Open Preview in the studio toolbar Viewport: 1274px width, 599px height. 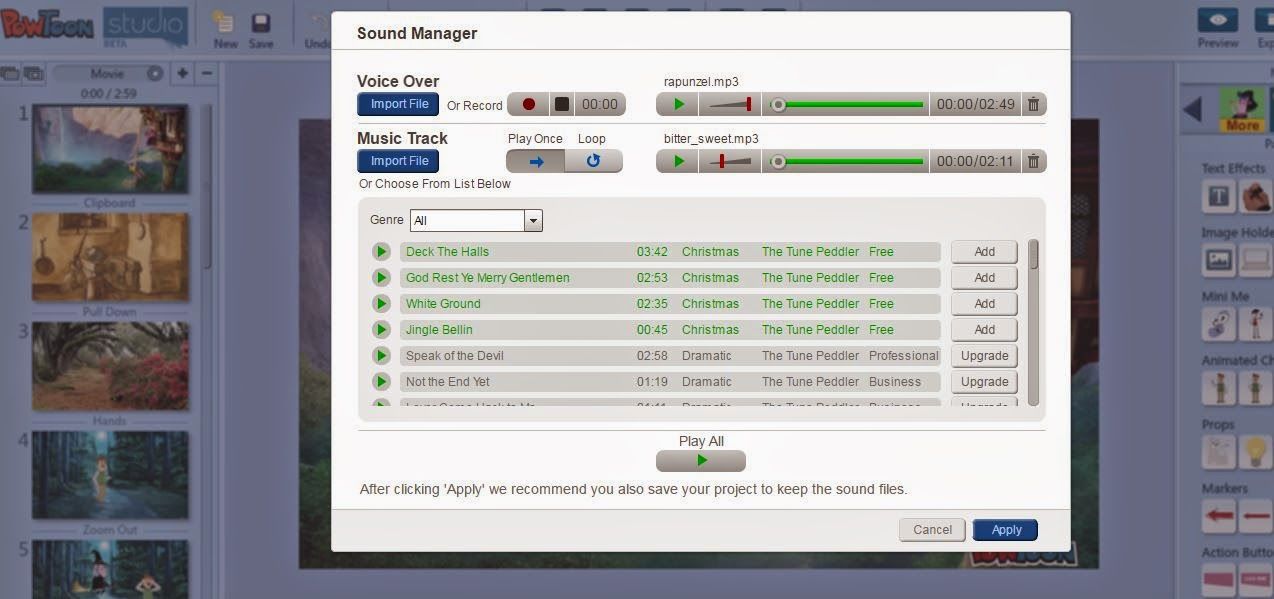[1218, 28]
